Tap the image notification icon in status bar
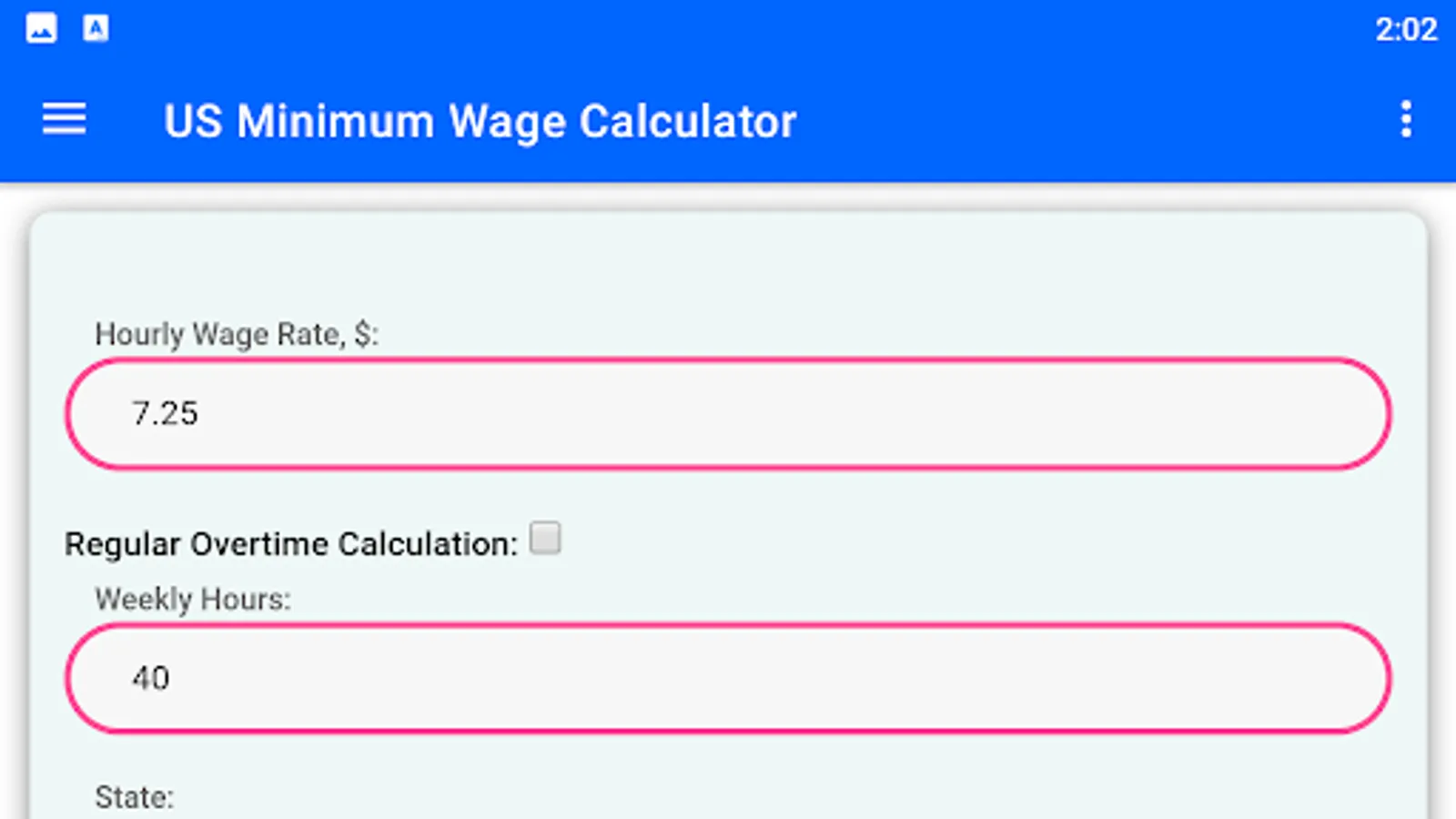1456x819 pixels. 41,28
